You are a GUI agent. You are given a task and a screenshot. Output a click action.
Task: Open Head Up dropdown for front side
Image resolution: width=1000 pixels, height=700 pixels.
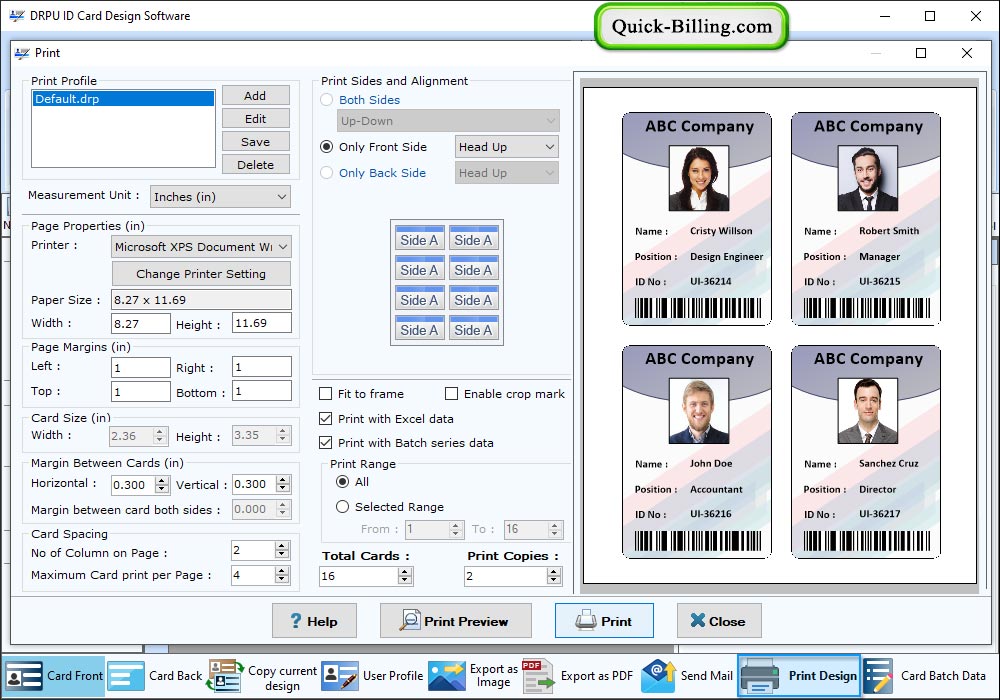click(x=507, y=147)
